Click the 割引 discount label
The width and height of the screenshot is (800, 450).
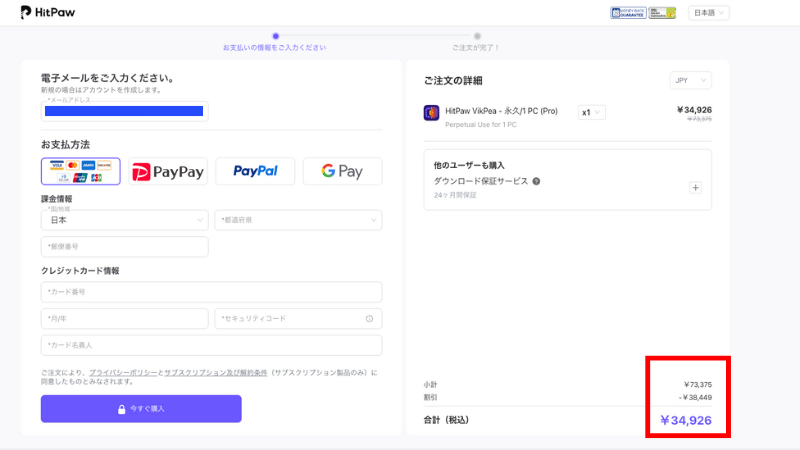(x=430, y=397)
